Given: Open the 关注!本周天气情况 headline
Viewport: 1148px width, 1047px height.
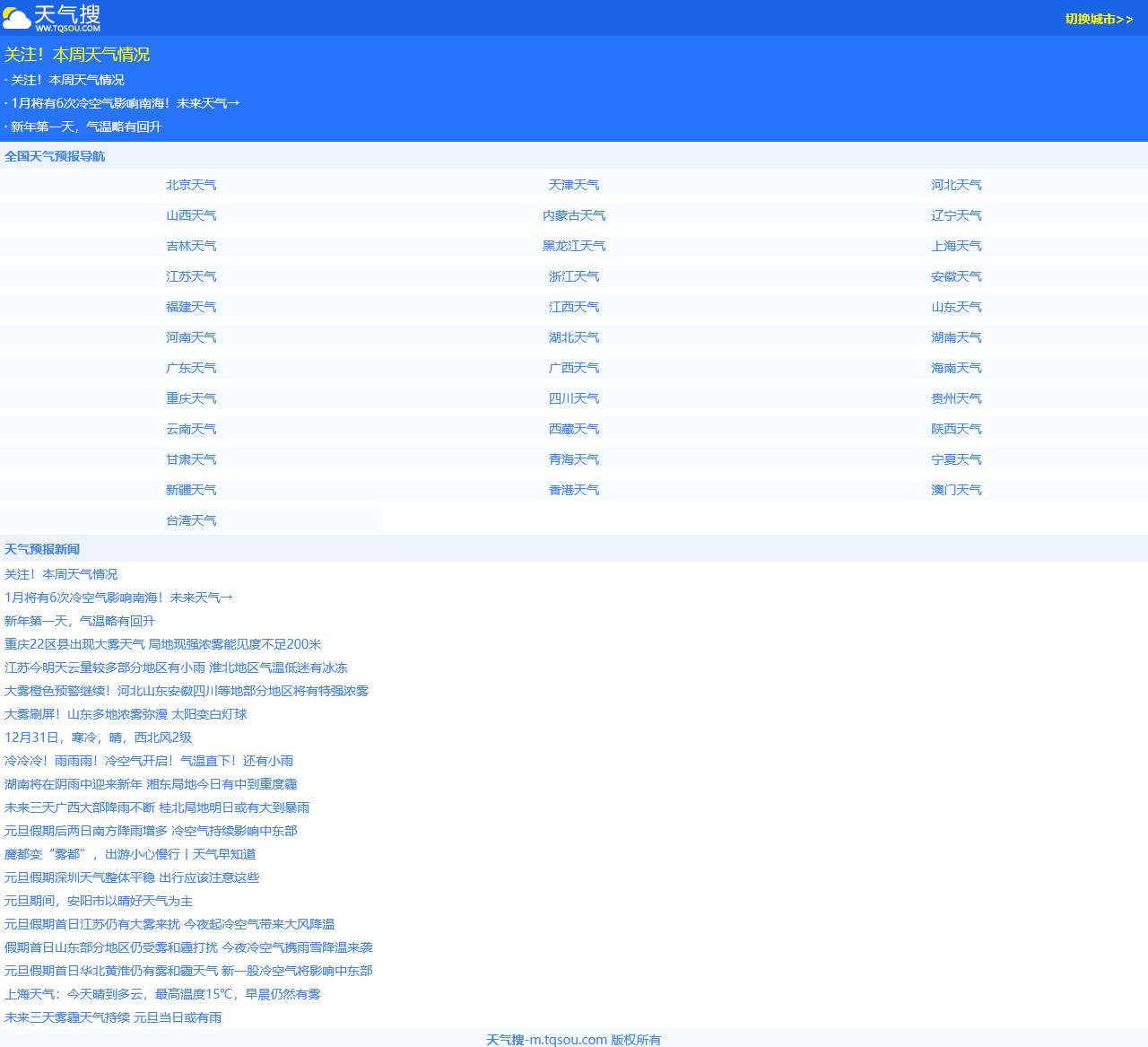Looking at the screenshot, I should click(x=77, y=55).
